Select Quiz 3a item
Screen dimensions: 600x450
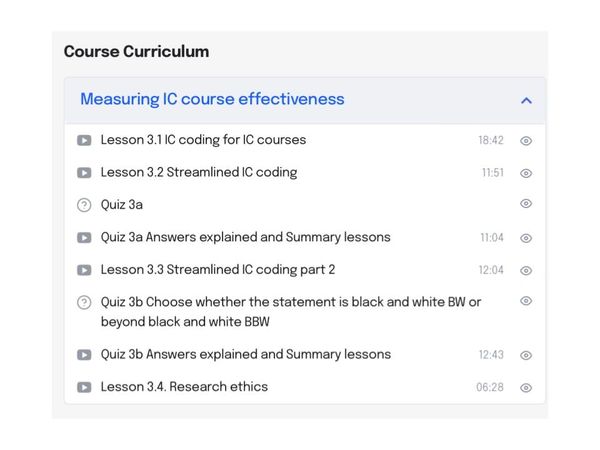click(121, 205)
